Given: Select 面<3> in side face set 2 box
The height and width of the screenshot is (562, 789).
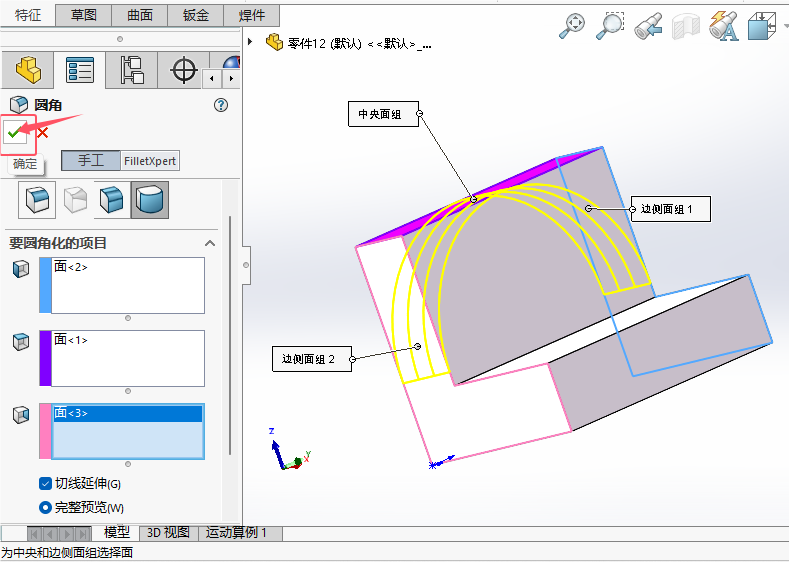Looking at the screenshot, I should click(x=128, y=413).
